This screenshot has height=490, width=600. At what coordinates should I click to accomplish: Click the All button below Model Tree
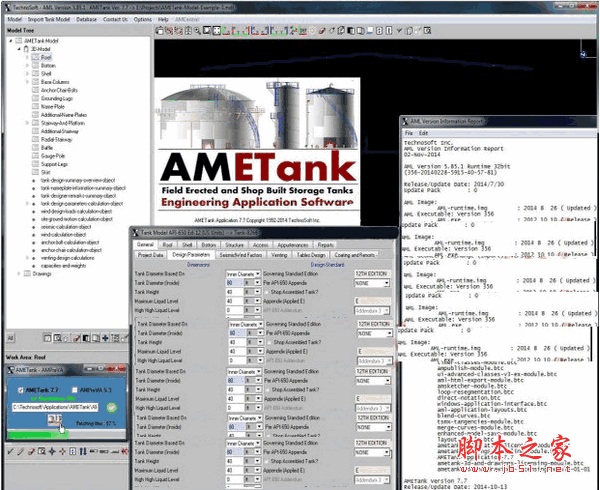pos(11,338)
